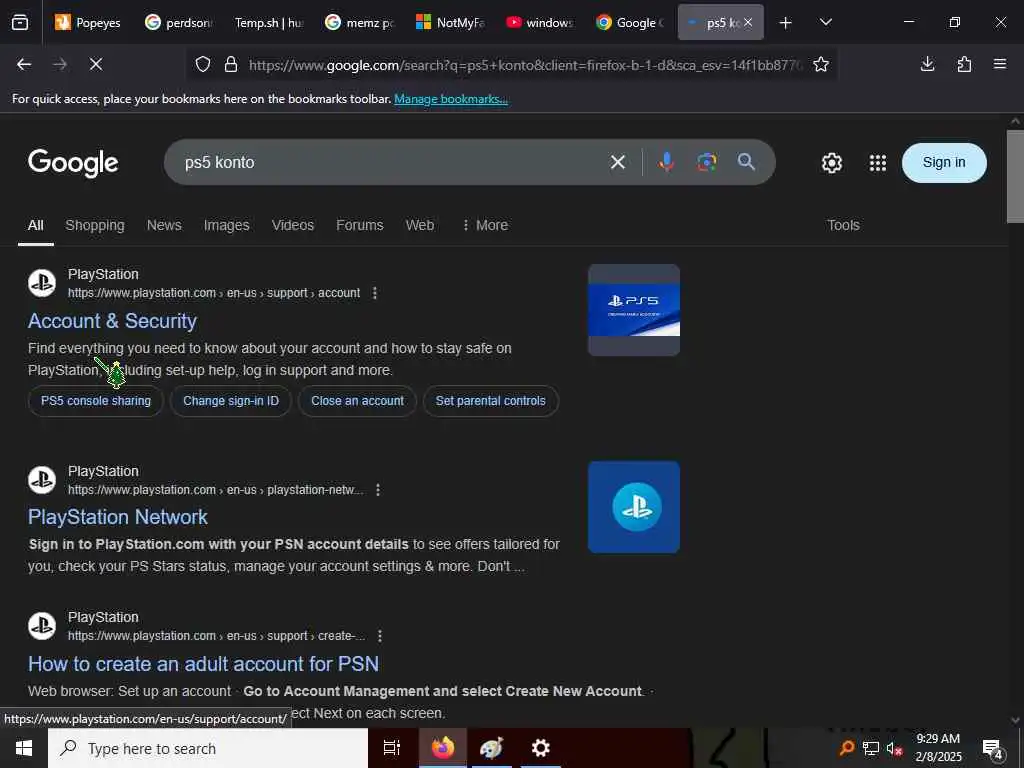Image resolution: width=1024 pixels, height=768 pixels.
Task: Submit search with magnifier icon
Action: click(746, 162)
